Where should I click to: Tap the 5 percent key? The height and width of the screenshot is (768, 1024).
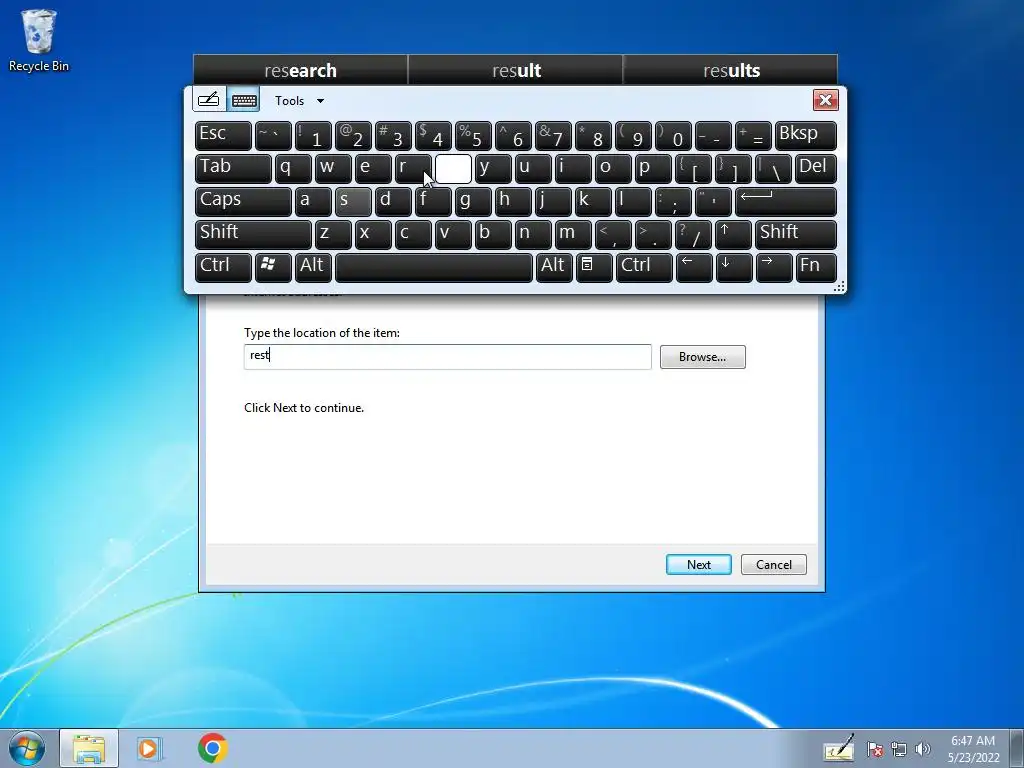[473, 136]
